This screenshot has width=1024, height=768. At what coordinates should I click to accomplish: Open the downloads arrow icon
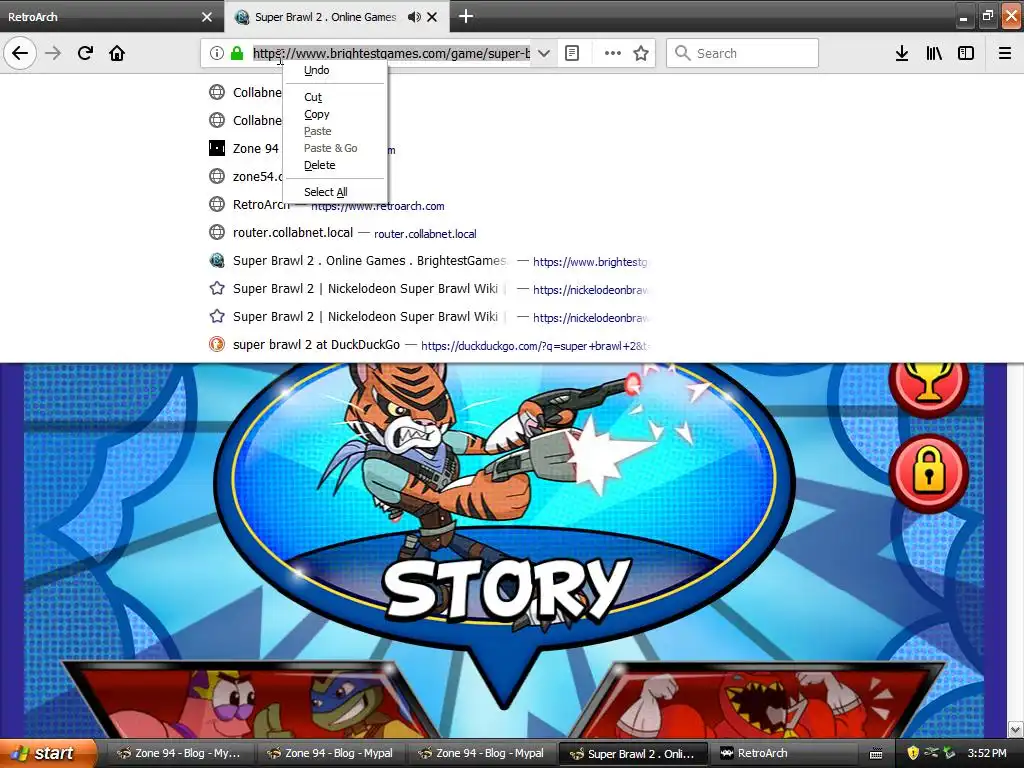click(902, 53)
